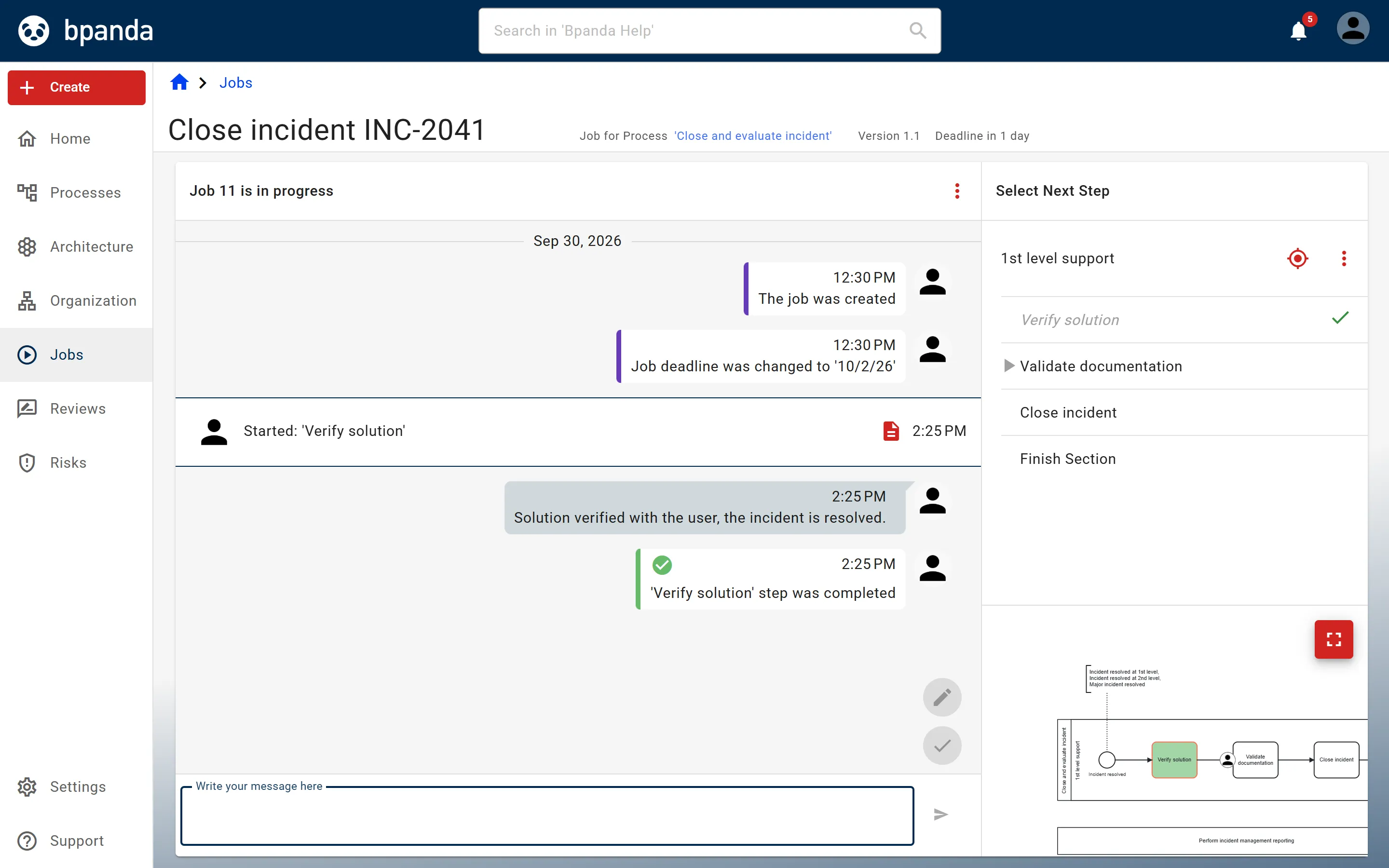Click the 'Job deadline was changed' message

[761, 356]
